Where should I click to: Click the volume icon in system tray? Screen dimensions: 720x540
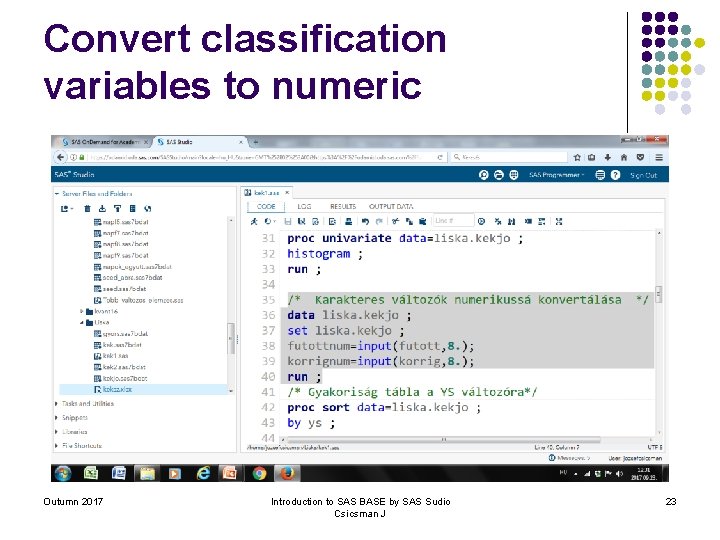pyautogui.click(x=619, y=473)
